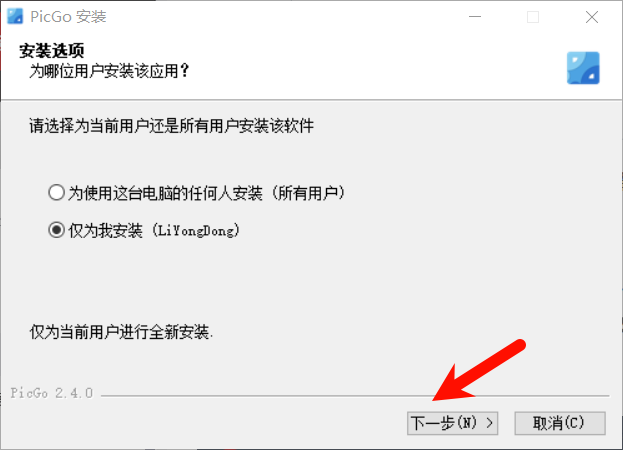Click the greyed-out maximize window button
The height and width of the screenshot is (450, 623).
(x=533, y=17)
